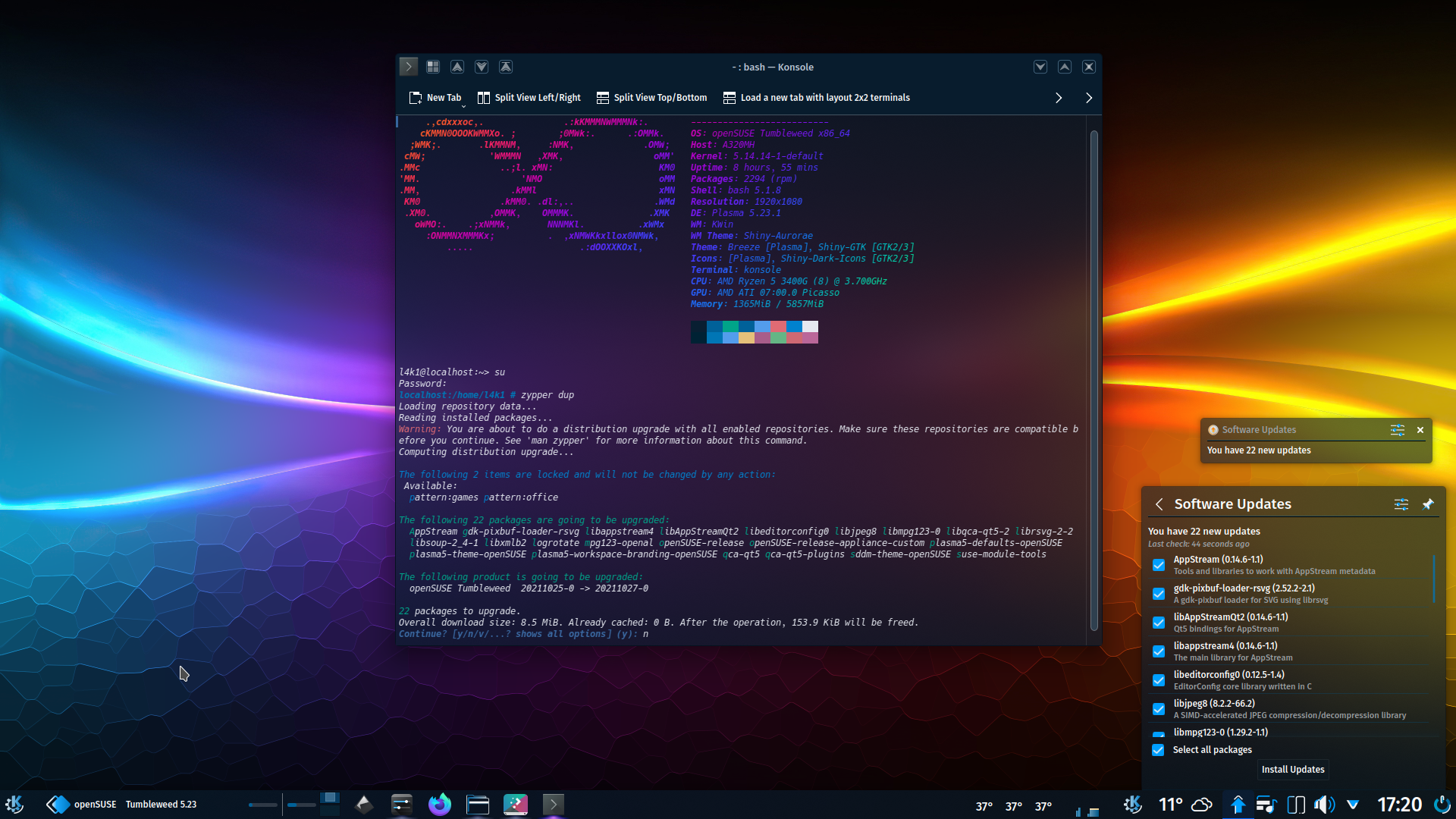Open a New Tab in Konsole
This screenshot has width=1456, height=819.
point(435,98)
